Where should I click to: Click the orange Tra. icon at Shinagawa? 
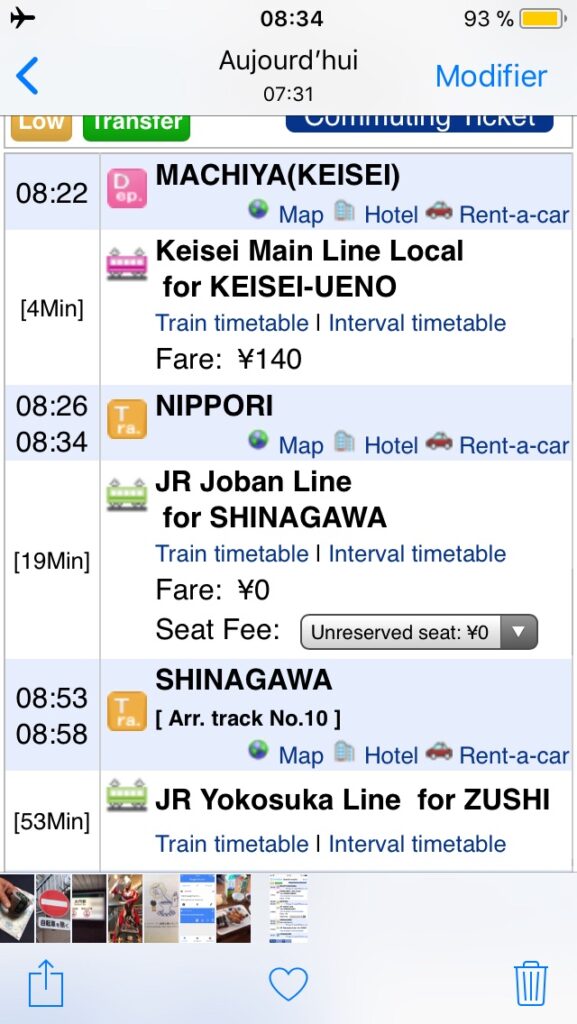pos(127,711)
